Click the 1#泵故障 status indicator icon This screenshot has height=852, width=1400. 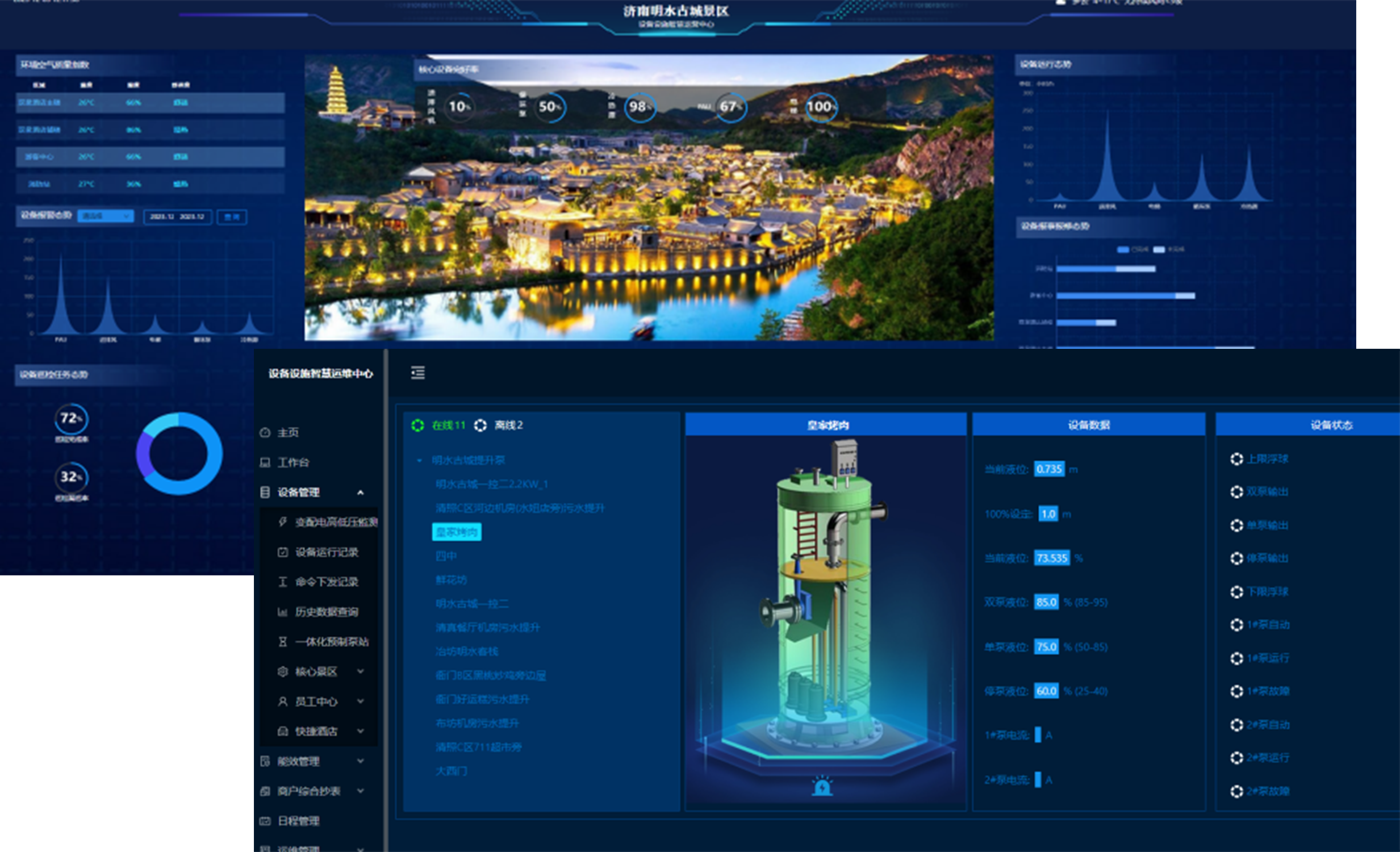point(1236,691)
